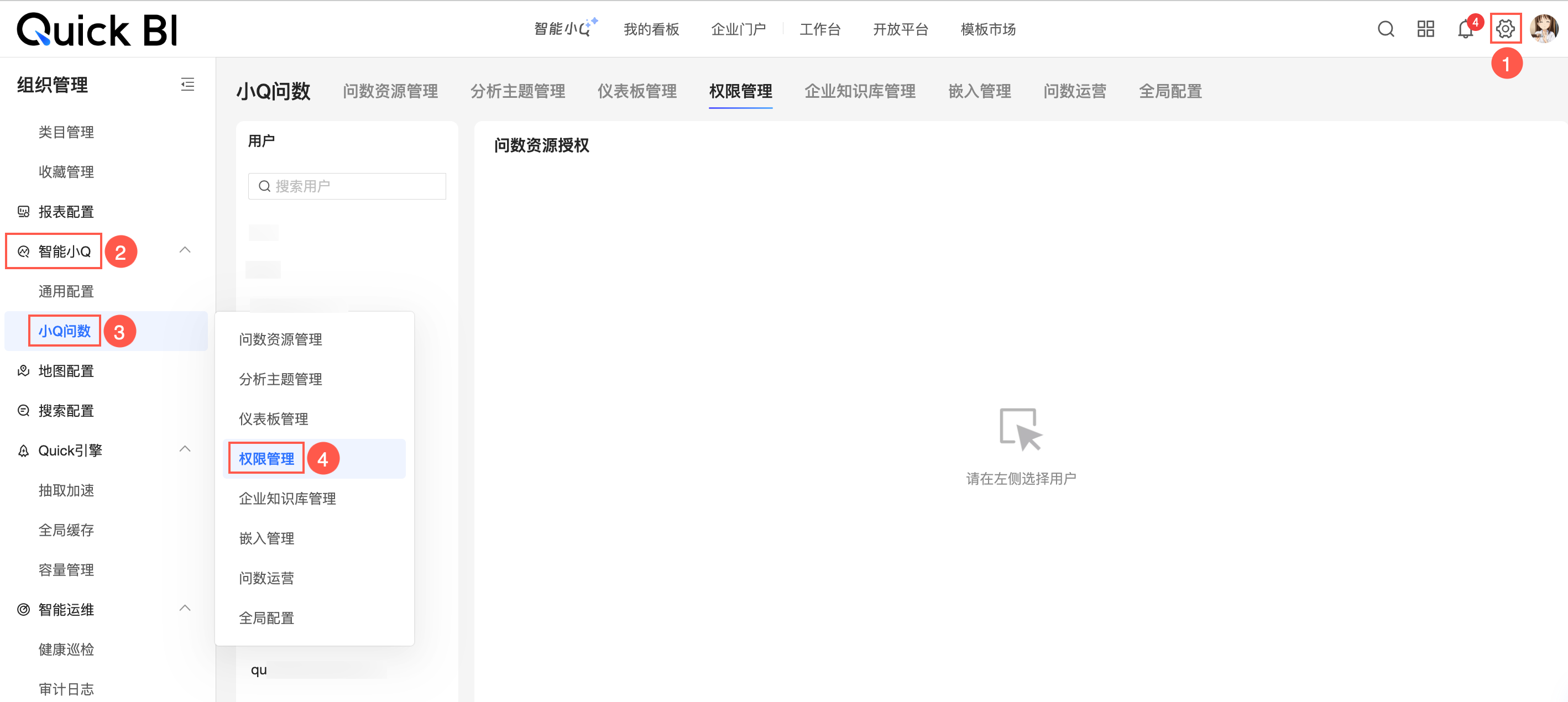Select 嵌入管理 in the popup menu

click(266, 538)
